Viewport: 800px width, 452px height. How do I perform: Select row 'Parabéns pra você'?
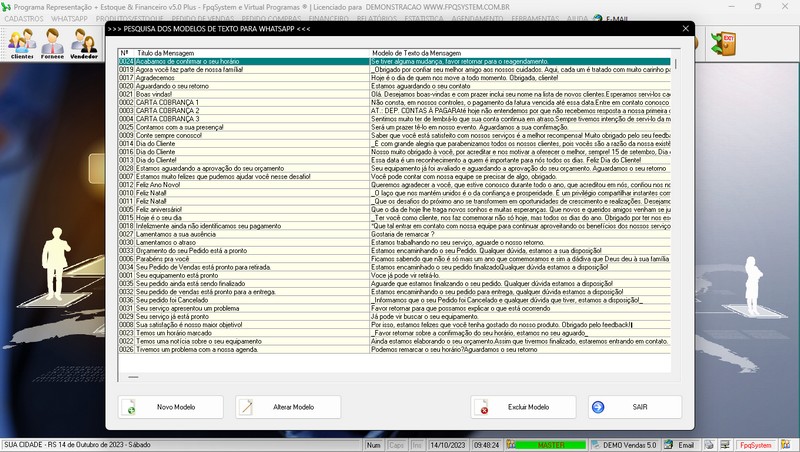point(394,259)
